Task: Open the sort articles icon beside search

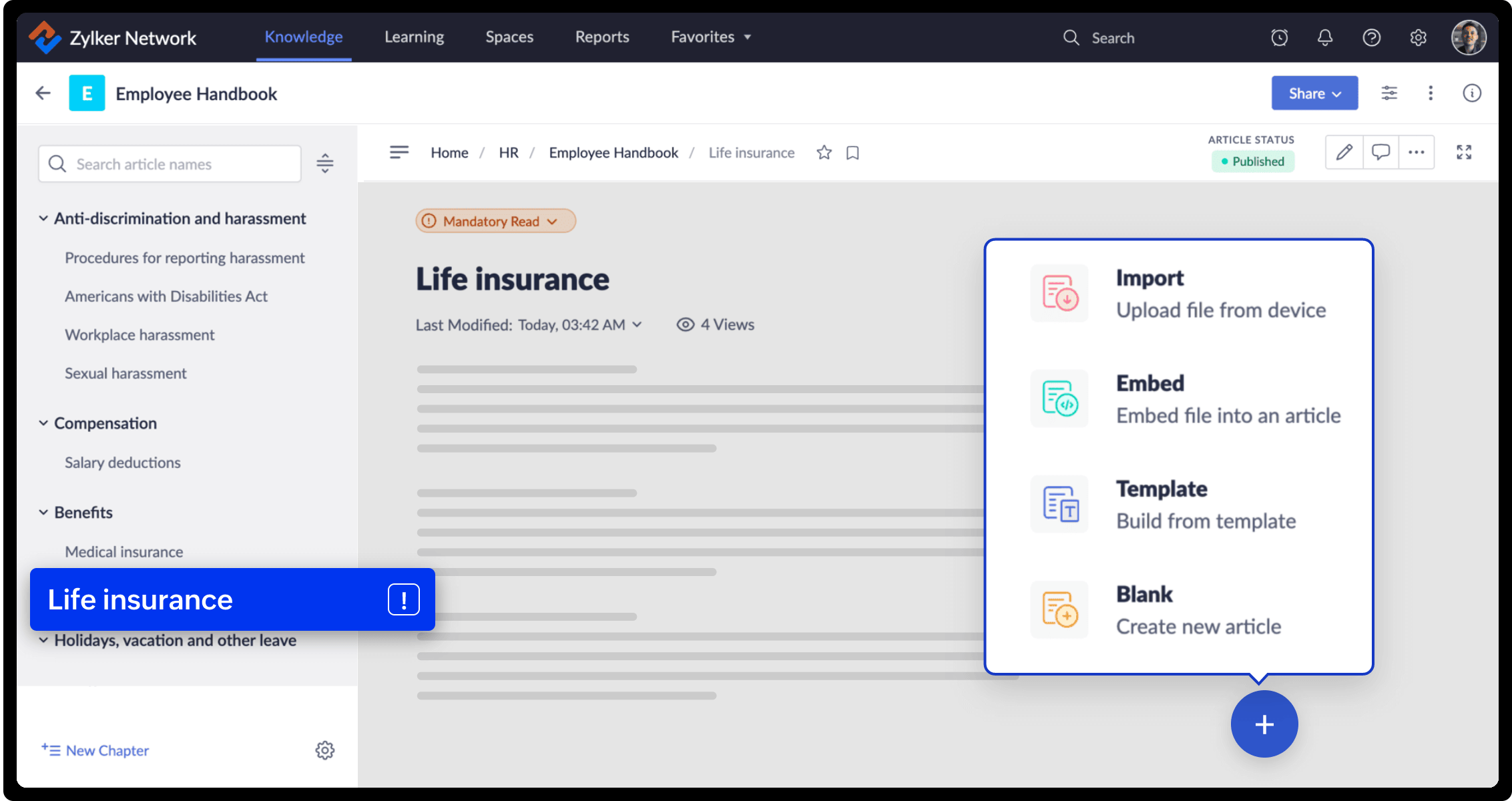Action: pos(325,163)
